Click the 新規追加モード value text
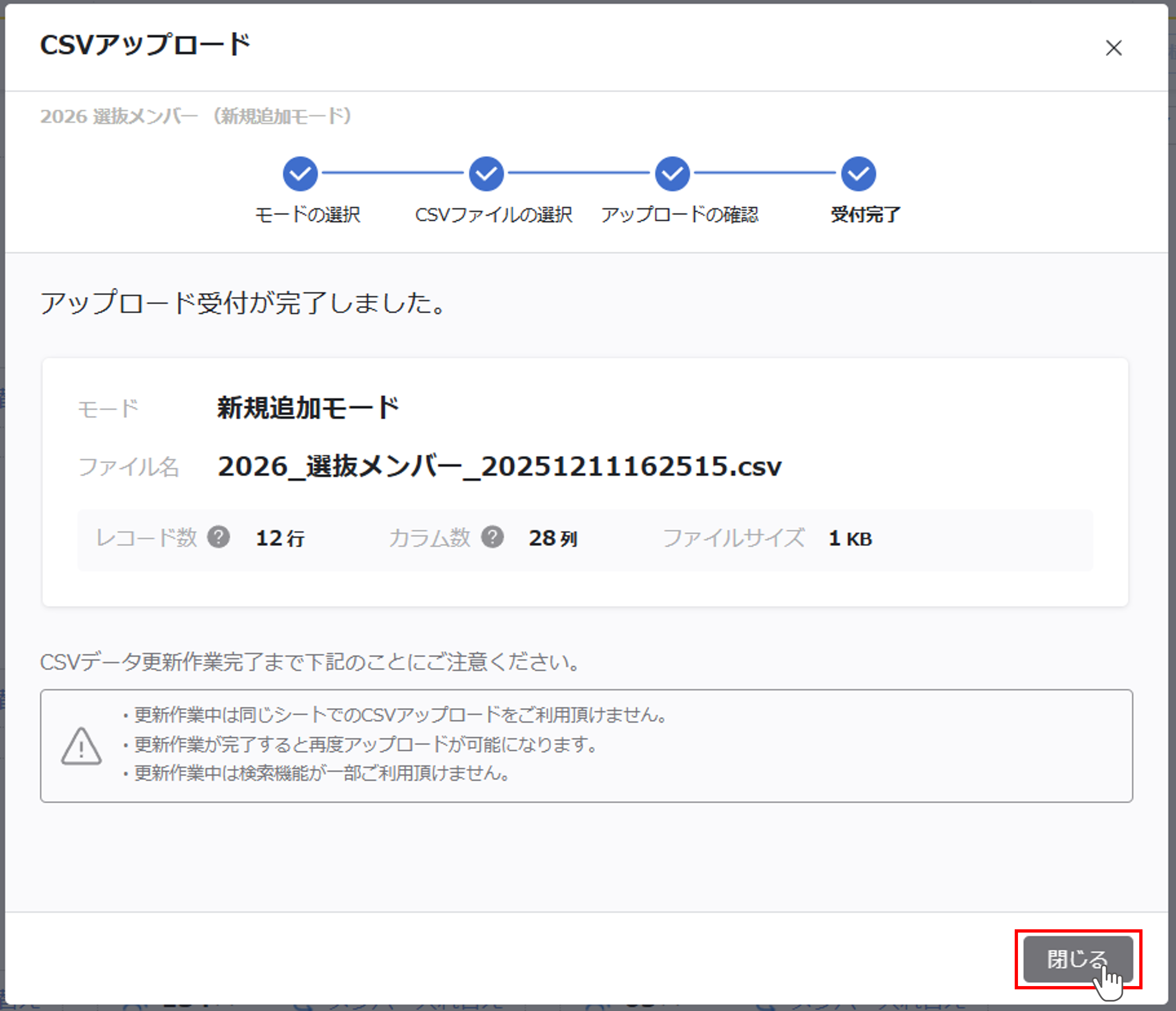This screenshot has width=1176, height=1011. 308,408
